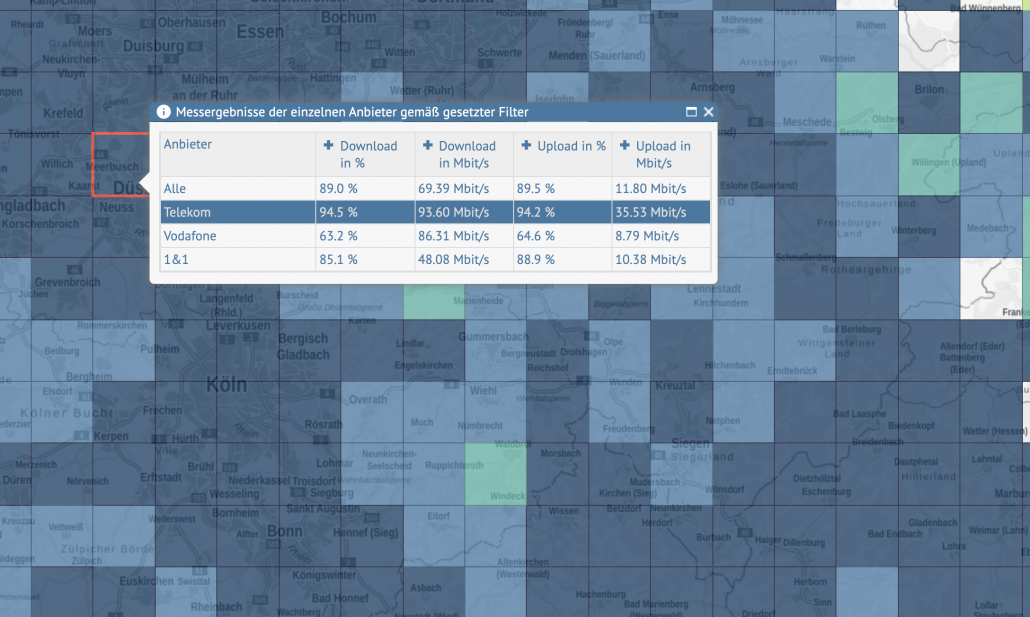1030x617 pixels.
Task: Click the green tile at Willingen (Upland)
Action: [929, 164]
